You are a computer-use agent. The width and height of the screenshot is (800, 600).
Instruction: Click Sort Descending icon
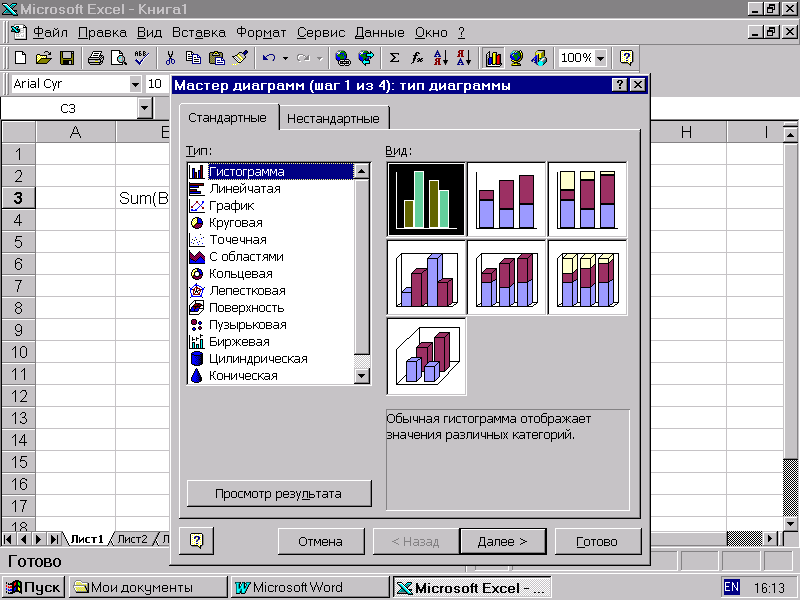click(463, 58)
